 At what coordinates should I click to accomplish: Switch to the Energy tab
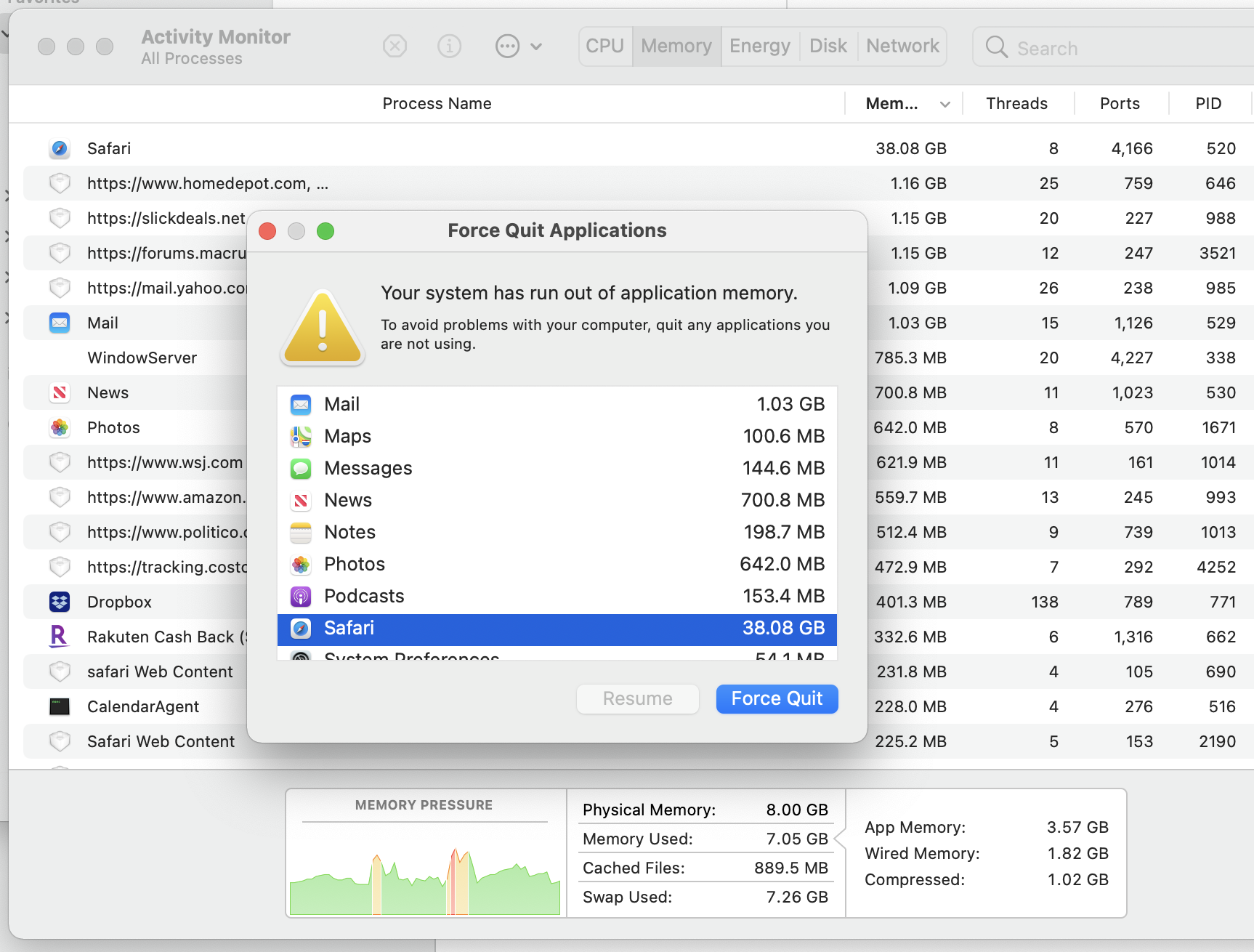(759, 47)
